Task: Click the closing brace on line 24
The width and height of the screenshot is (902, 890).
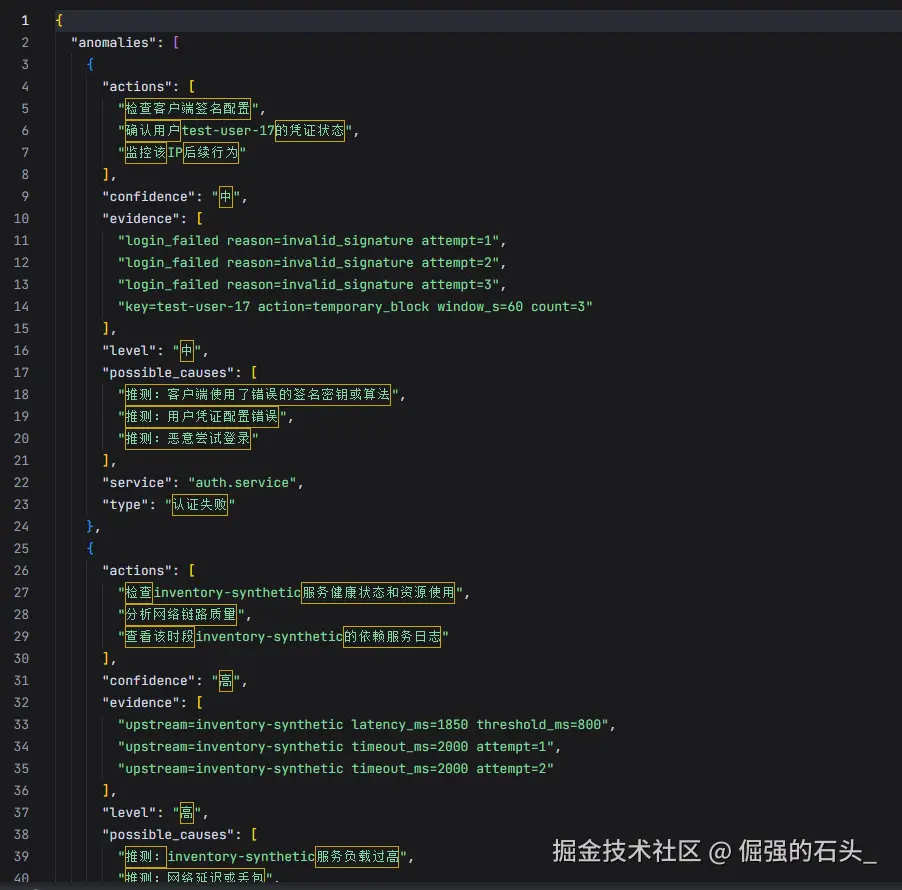Action: coord(90,527)
